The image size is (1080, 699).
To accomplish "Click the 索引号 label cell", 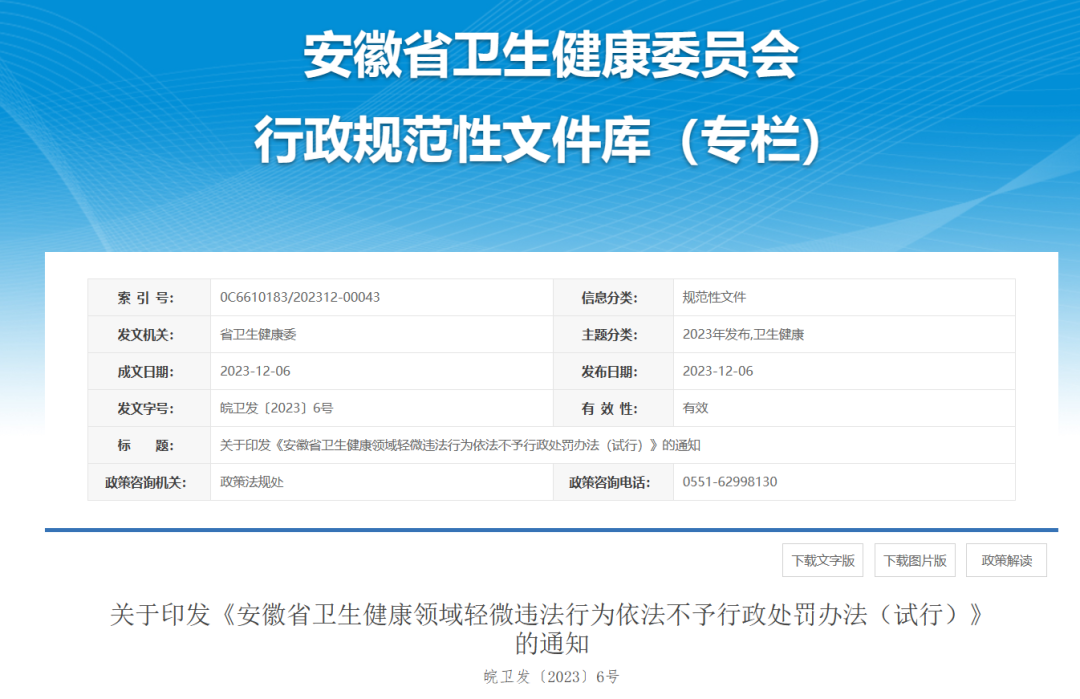I will click(x=149, y=298).
